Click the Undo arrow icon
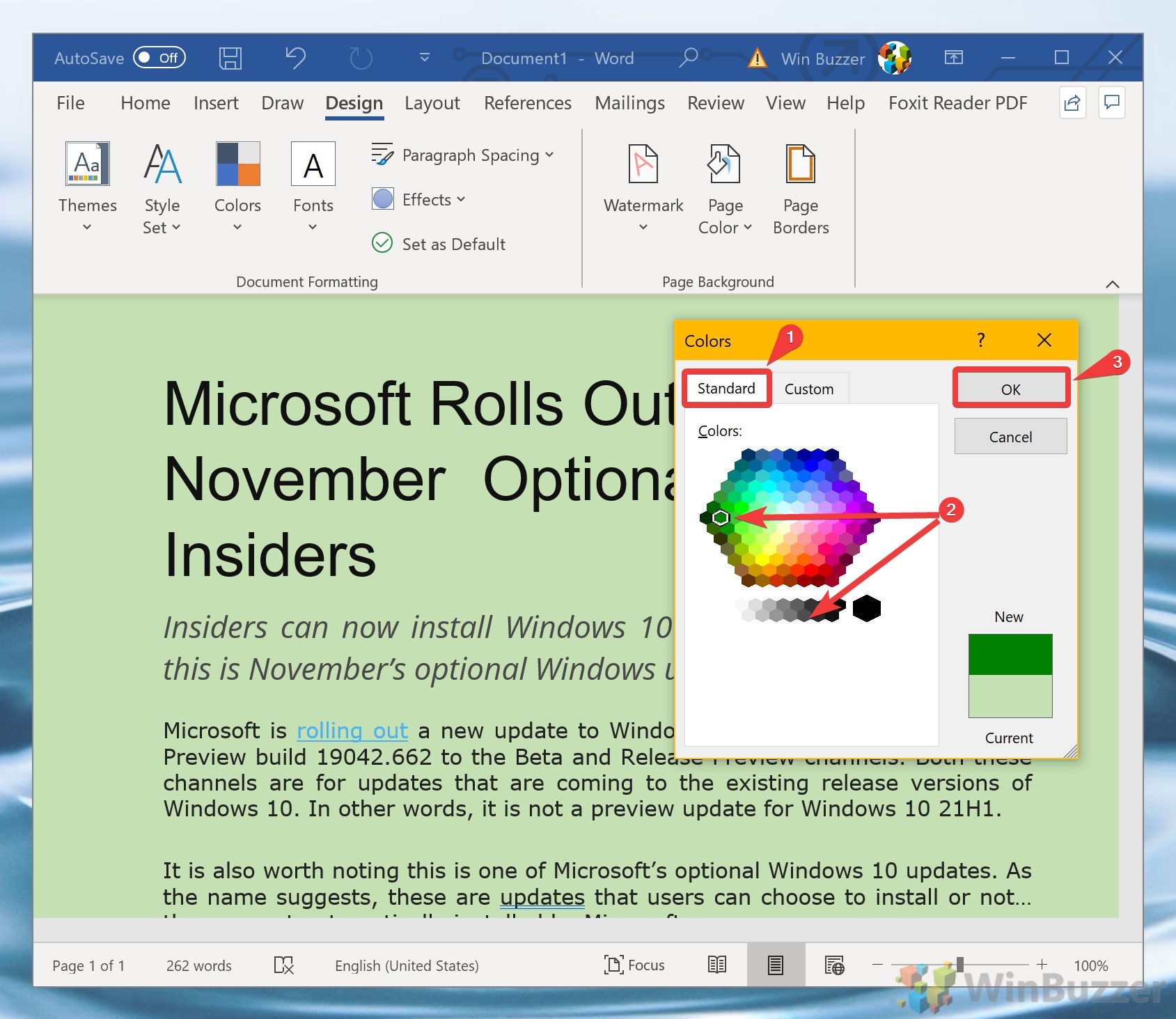Image resolution: width=1176 pixels, height=1019 pixels. 295,58
